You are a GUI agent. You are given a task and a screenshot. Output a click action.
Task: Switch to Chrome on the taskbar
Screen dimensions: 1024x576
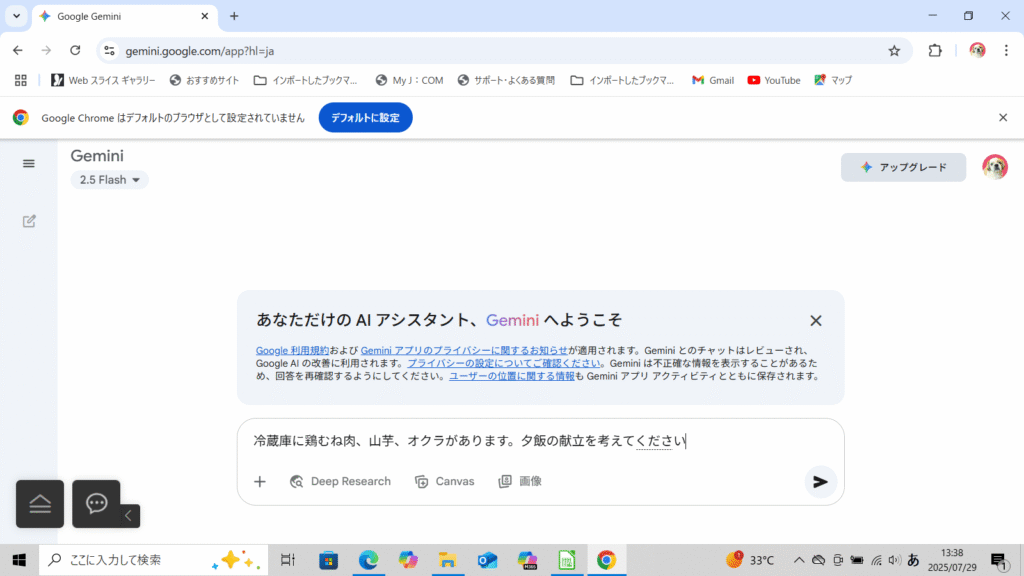(607, 560)
